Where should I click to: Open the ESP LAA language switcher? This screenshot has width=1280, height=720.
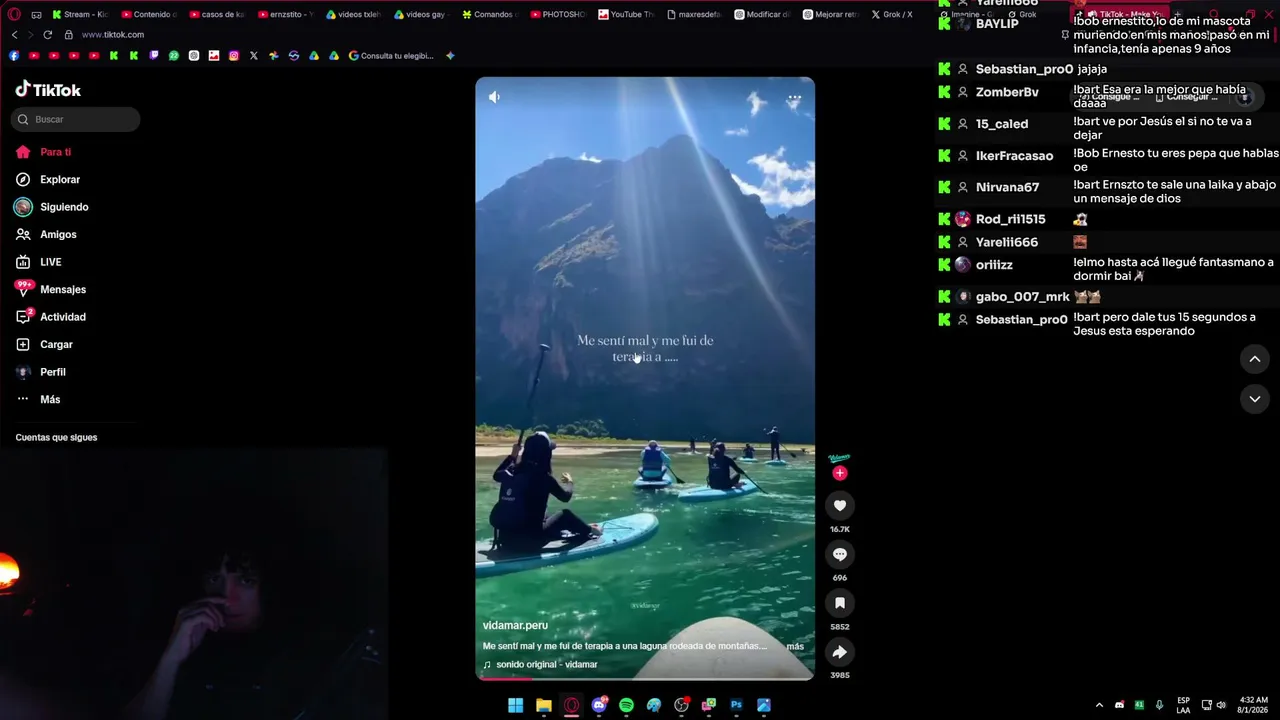point(1184,705)
